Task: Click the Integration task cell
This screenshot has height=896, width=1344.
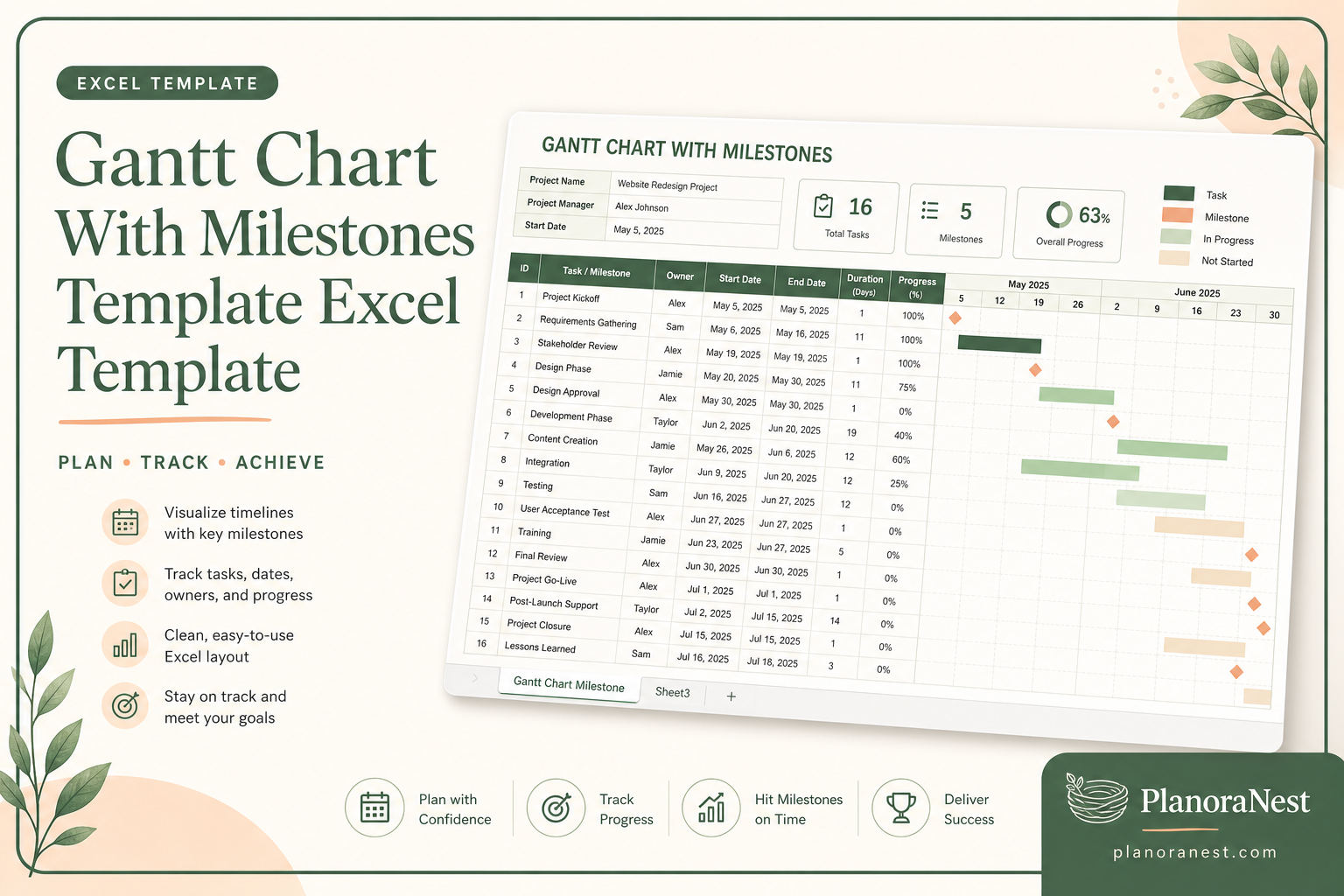Action: (x=576, y=463)
